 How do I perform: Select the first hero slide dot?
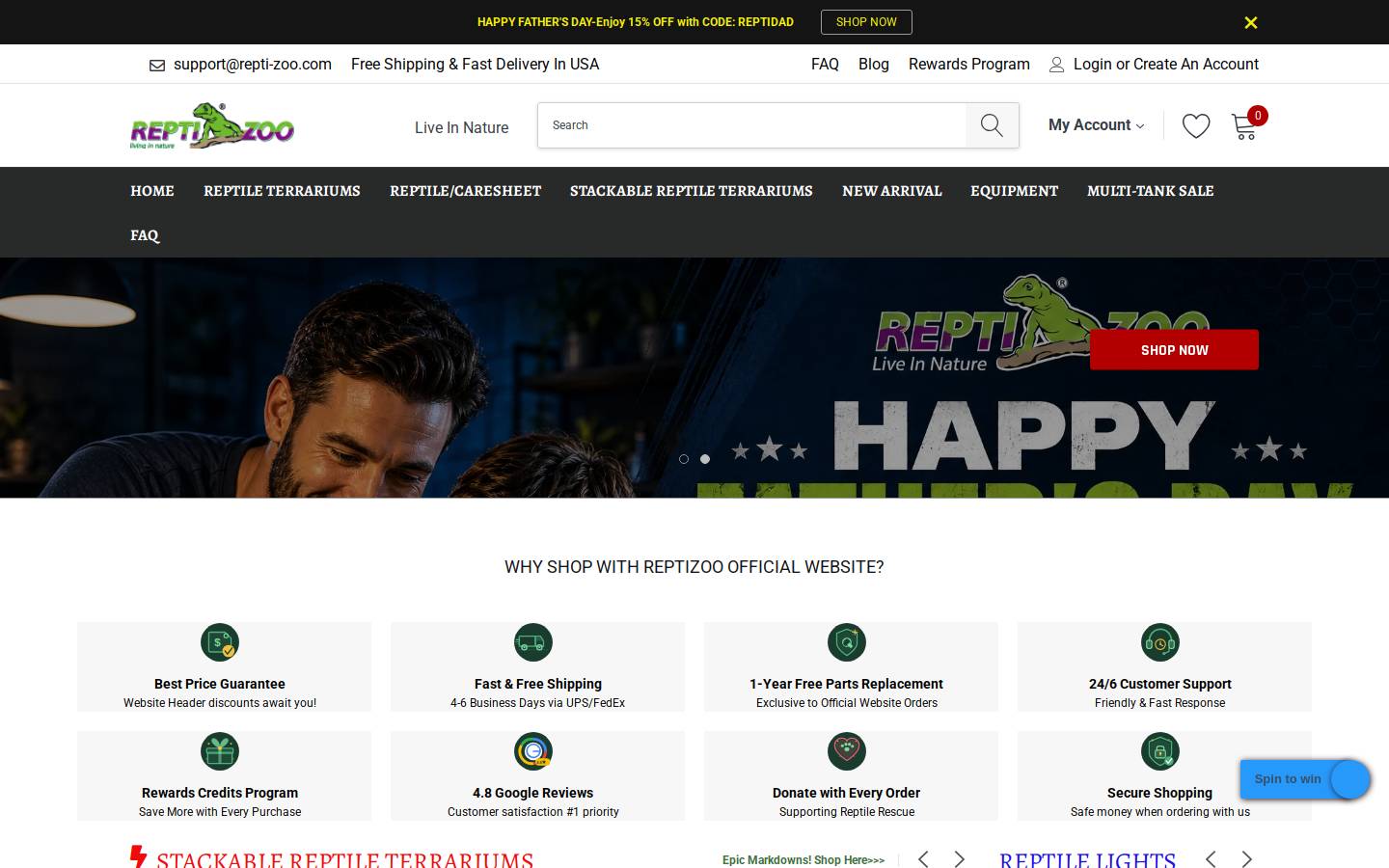(x=684, y=459)
